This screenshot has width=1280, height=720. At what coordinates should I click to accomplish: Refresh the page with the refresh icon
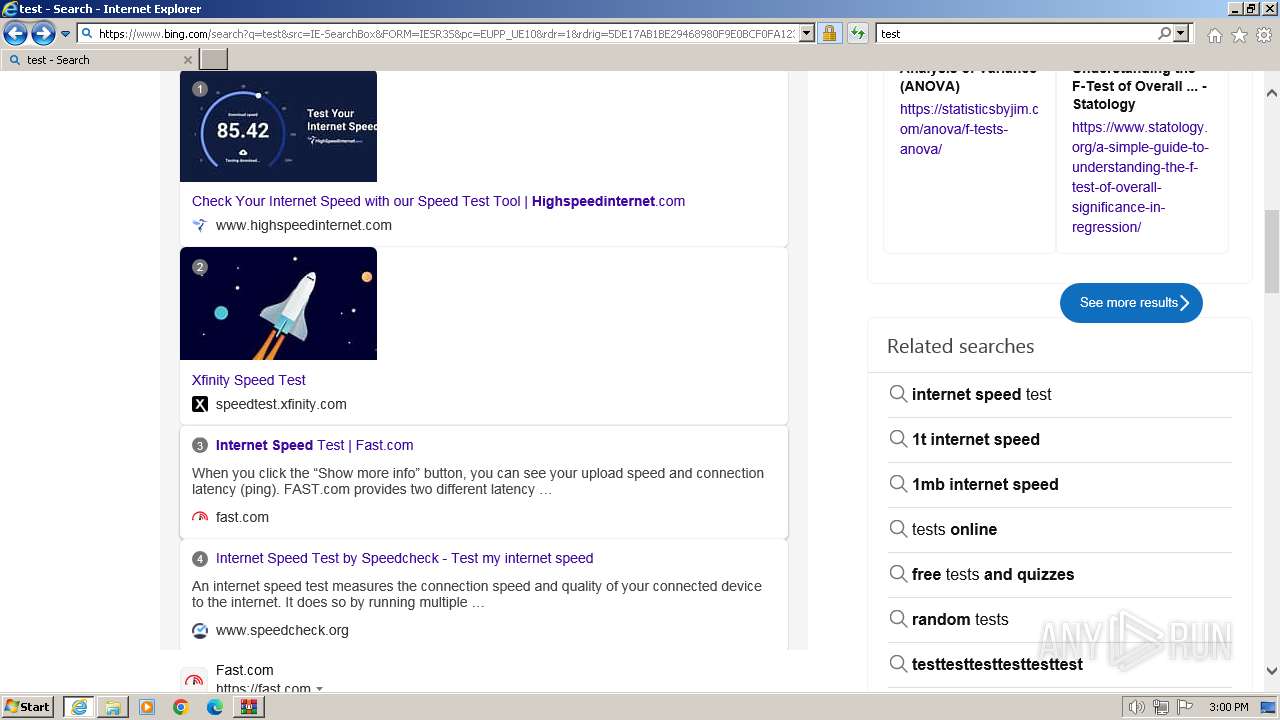coord(857,33)
